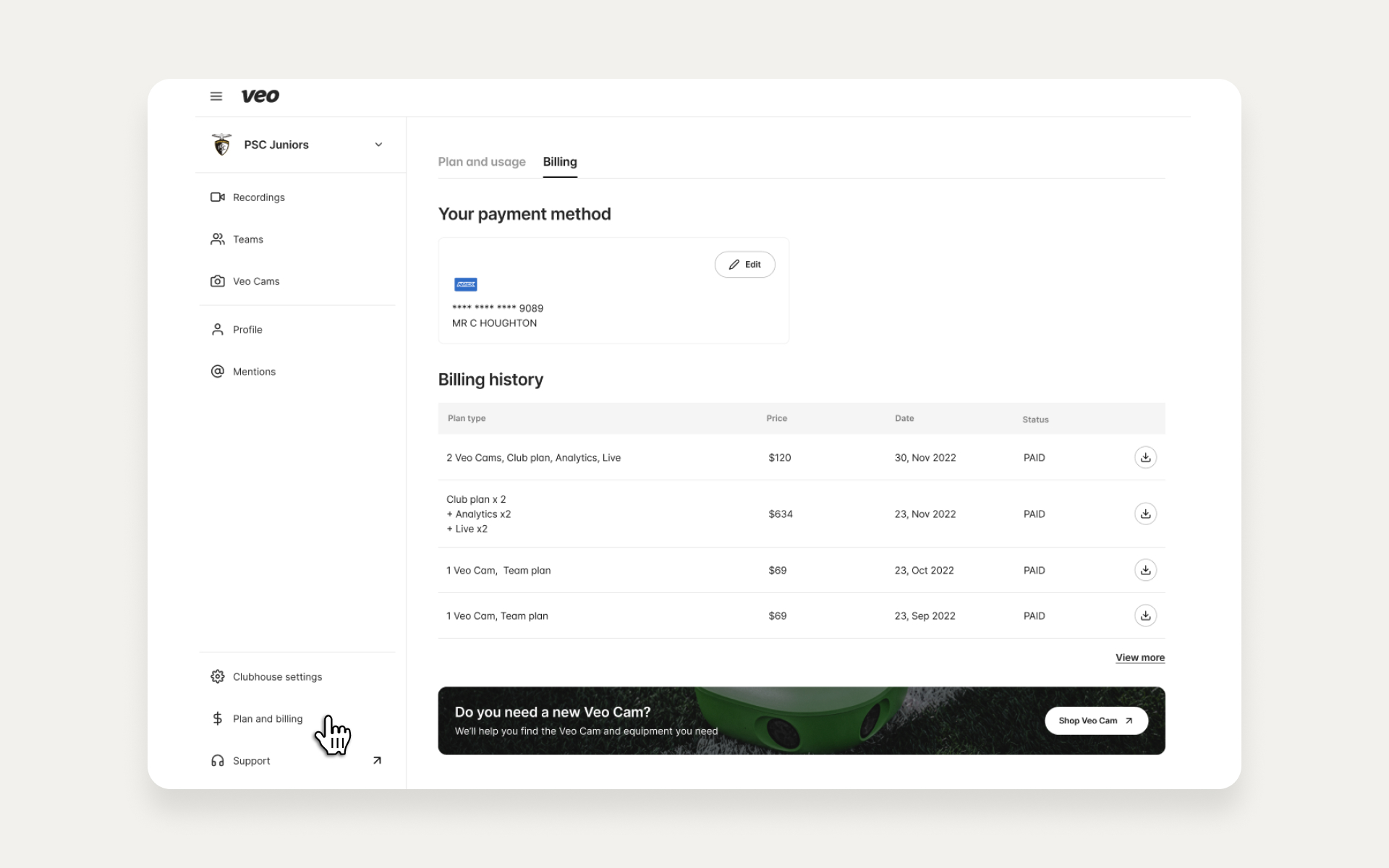
Task: Click the PSC Juniors club crest
Action: 221,145
